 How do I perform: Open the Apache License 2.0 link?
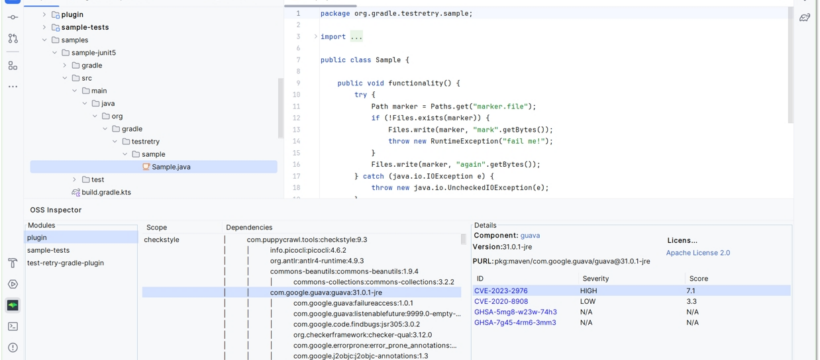click(698, 253)
